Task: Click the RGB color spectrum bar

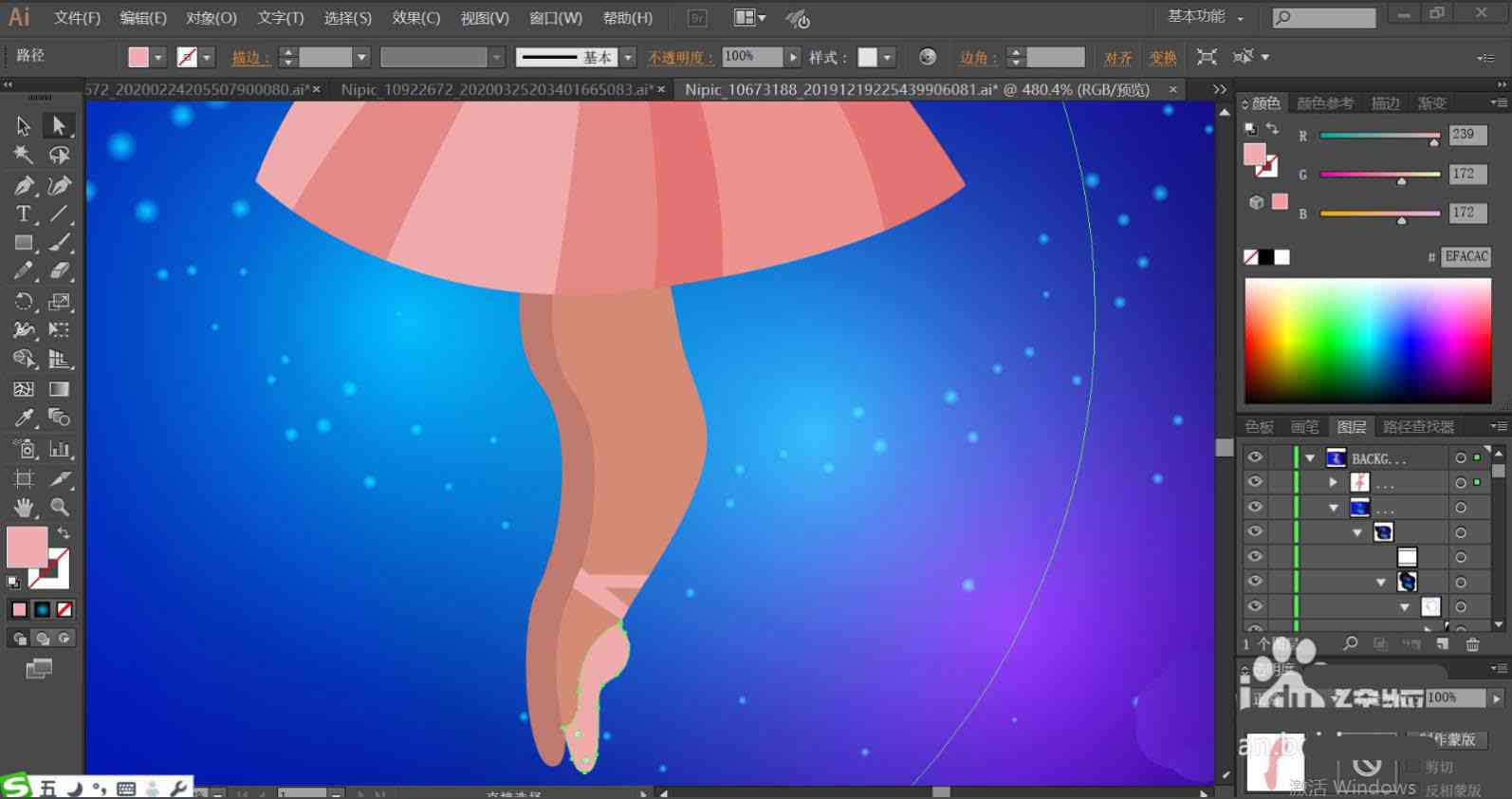Action: (x=1368, y=341)
